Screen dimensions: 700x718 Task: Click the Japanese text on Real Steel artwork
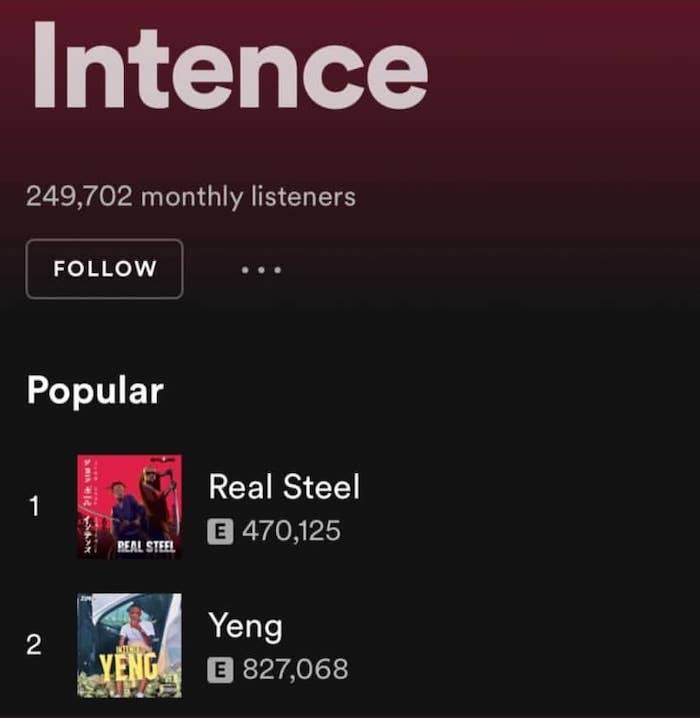click(x=87, y=506)
